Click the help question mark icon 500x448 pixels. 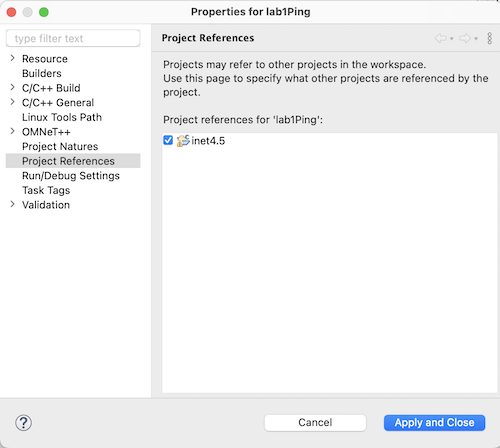tap(23, 423)
